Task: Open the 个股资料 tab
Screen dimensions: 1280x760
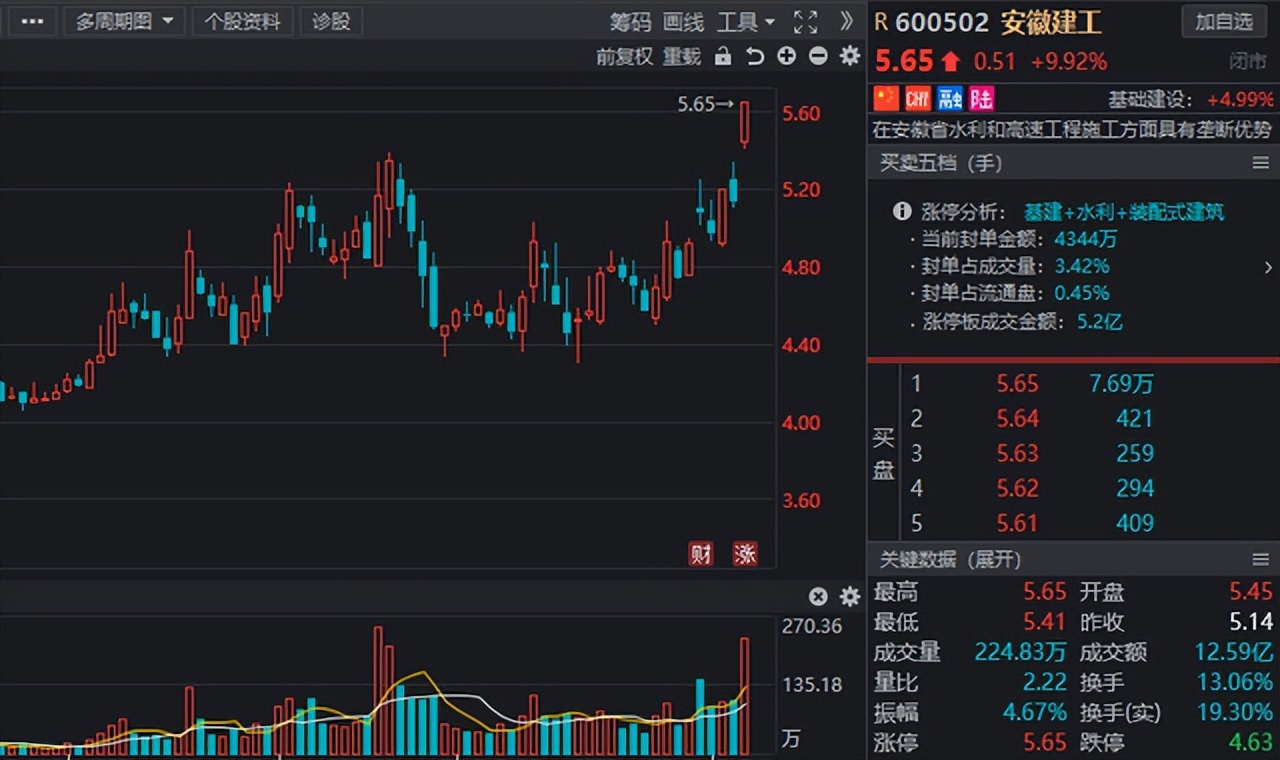Action: tap(243, 21)
